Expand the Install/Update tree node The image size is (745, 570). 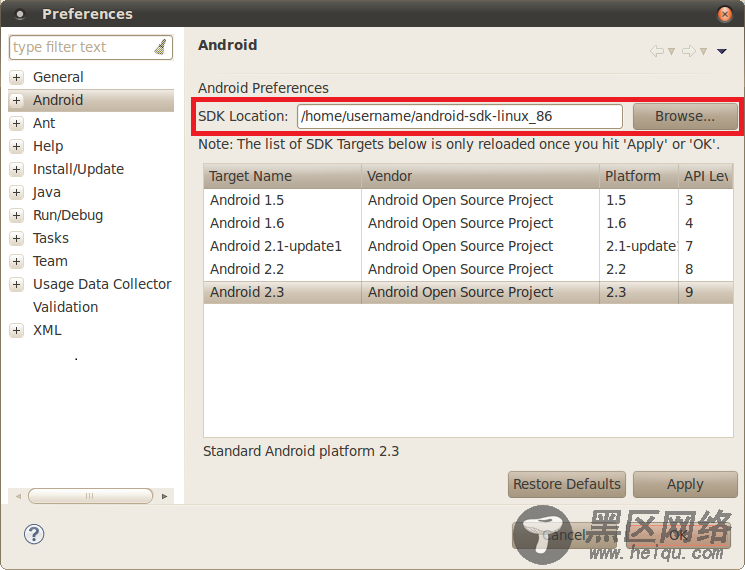click(x=17, y=170)
